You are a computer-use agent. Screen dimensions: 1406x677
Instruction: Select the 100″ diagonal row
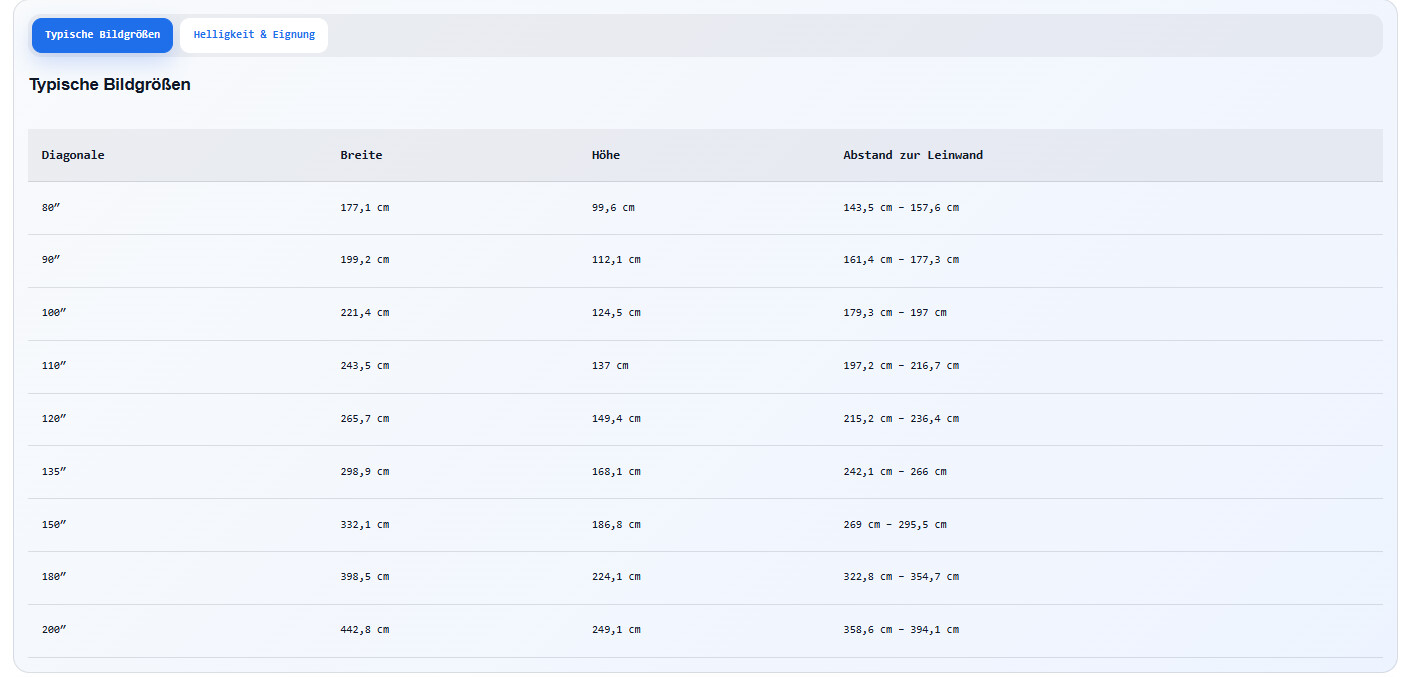[705, 313]
